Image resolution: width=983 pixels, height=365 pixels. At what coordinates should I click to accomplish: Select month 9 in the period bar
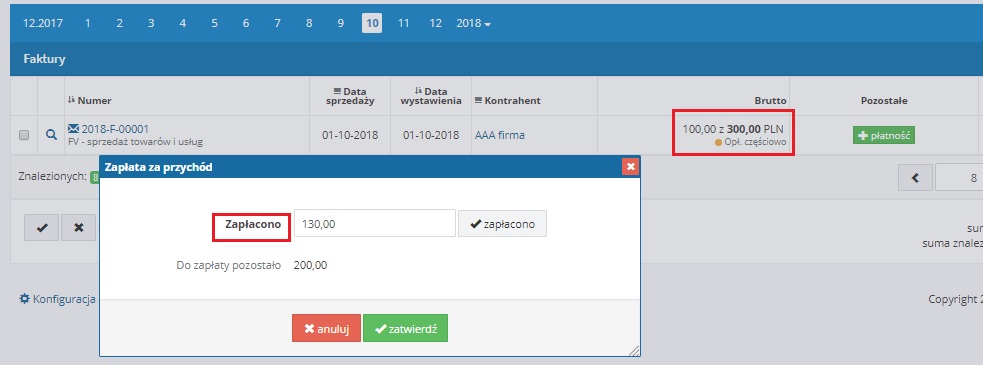[340, 23]
